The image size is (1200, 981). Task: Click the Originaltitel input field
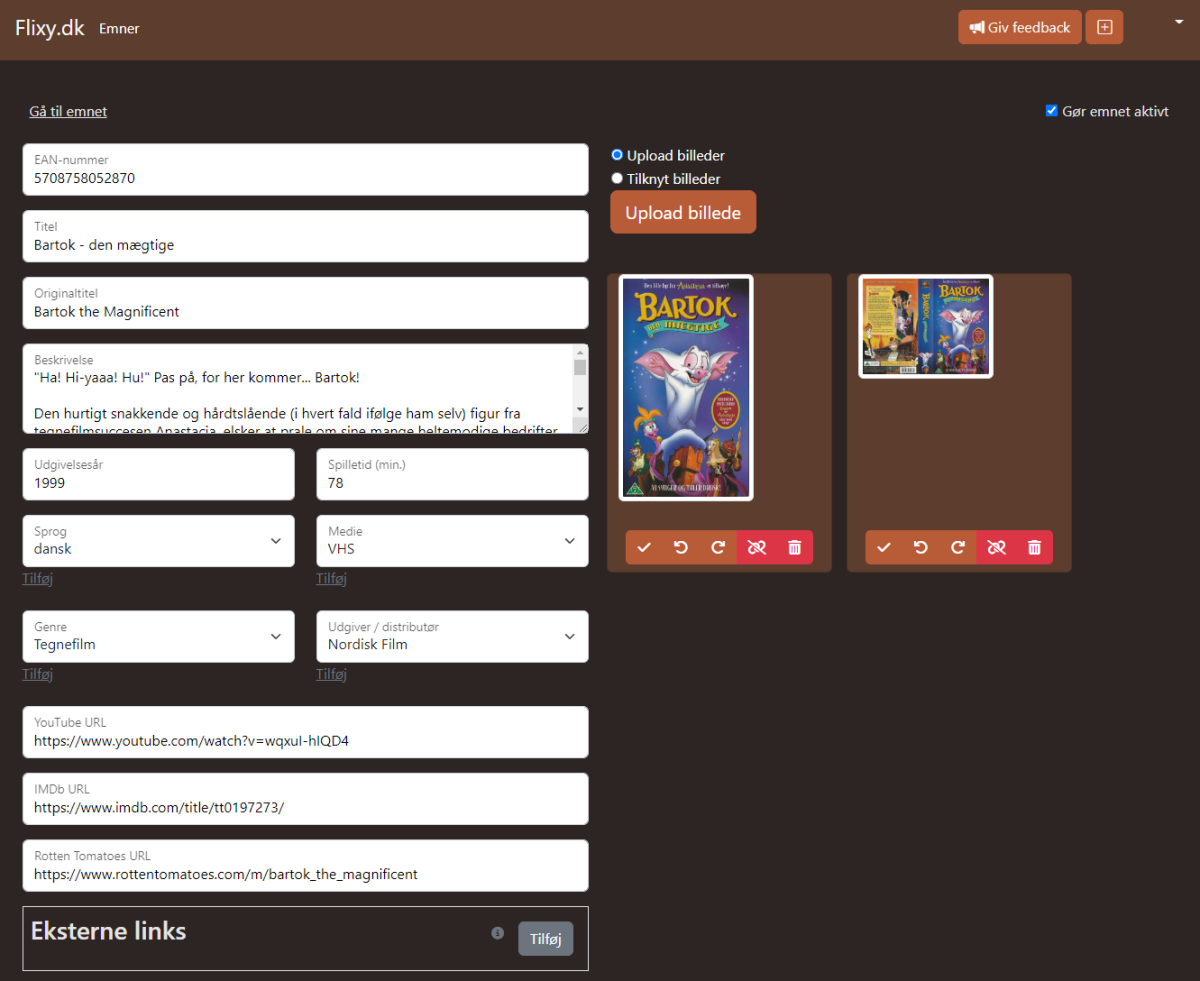coord(305,303)
